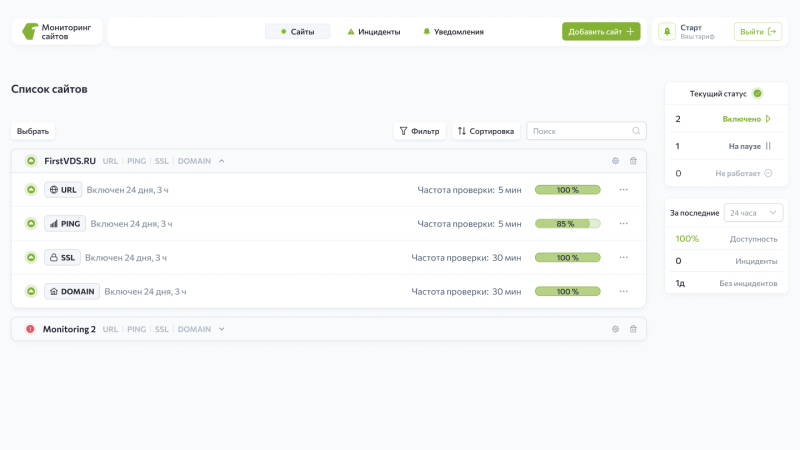Open settings gear for Monitoring 2
The width and height of the screenshot is (800, 450).
(615, 329)
